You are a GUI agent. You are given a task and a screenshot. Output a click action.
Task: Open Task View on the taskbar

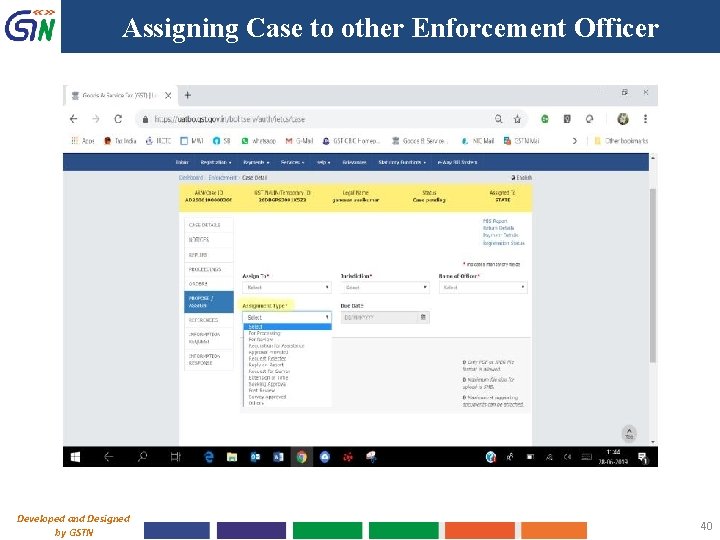175,457
